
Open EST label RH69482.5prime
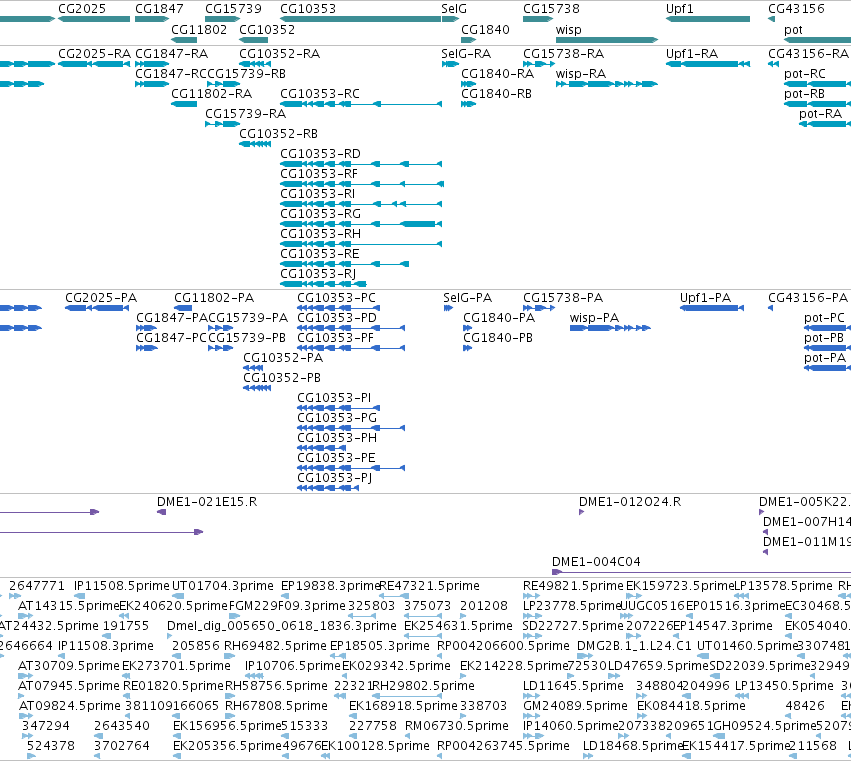click(x=276, y=646)
